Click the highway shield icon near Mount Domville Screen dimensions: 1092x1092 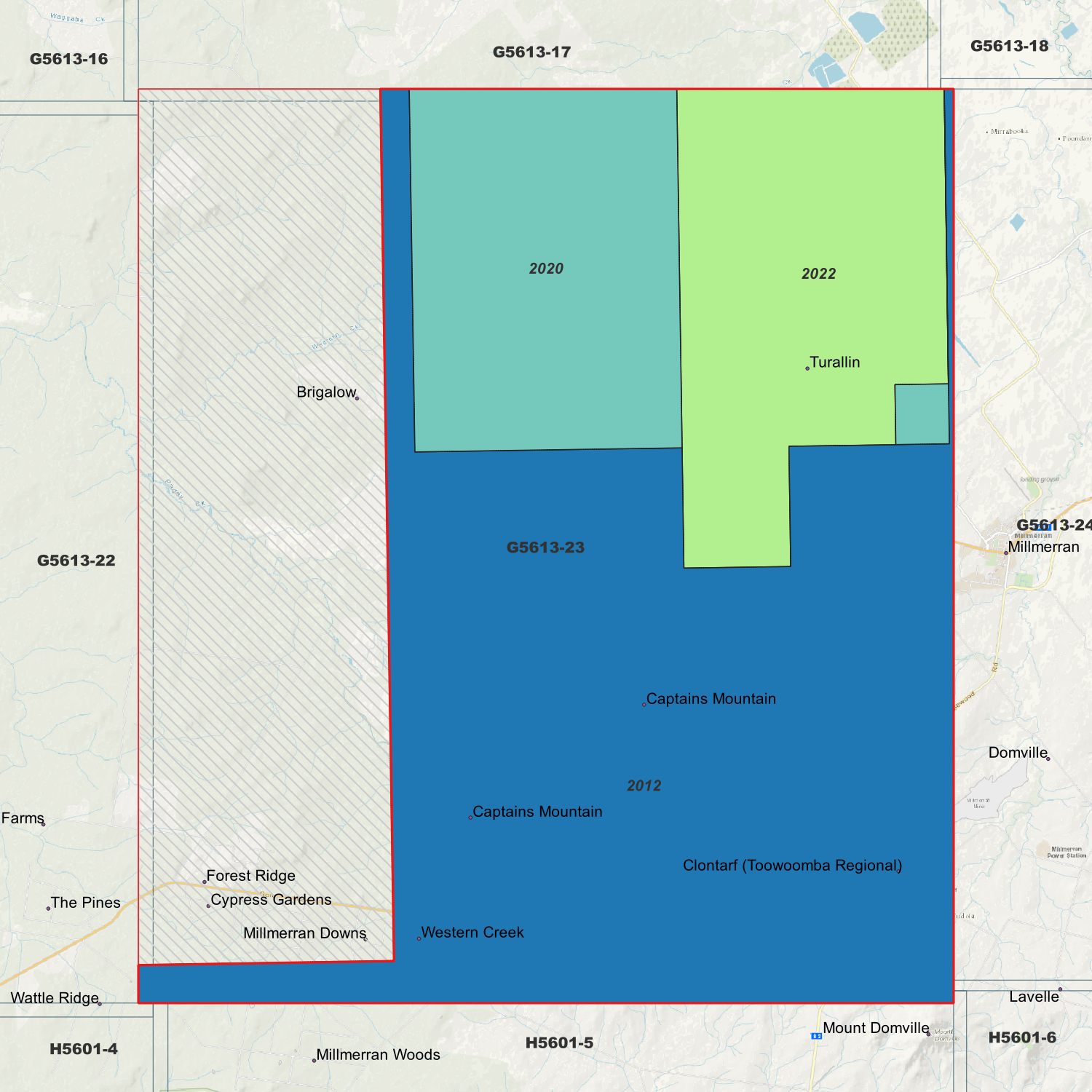816,1035
